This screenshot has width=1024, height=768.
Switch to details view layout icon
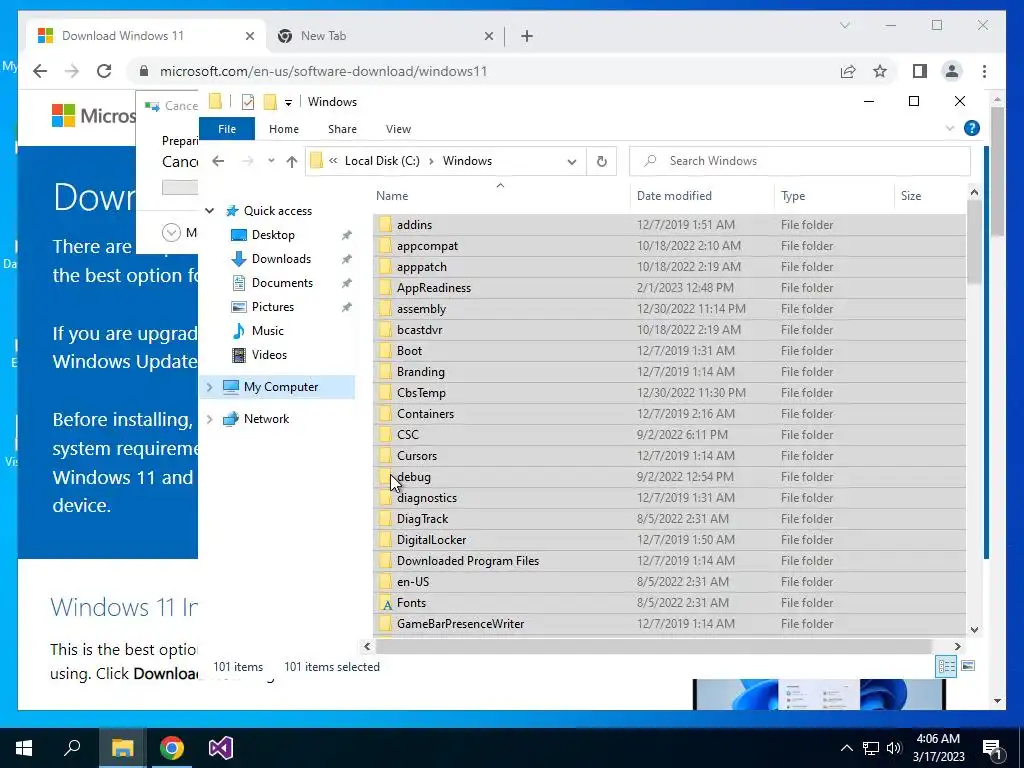(946, 666)
